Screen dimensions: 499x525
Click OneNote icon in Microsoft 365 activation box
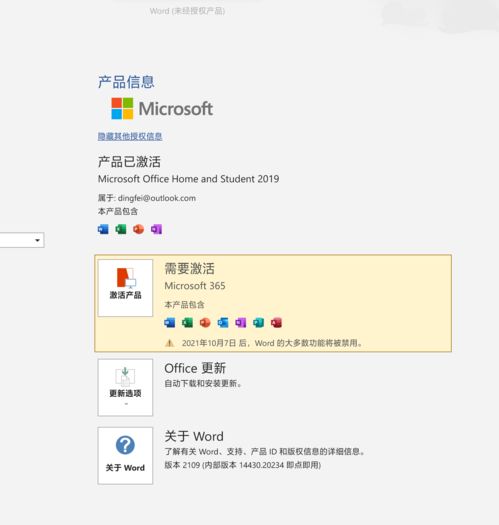click(x=240, y=323)
